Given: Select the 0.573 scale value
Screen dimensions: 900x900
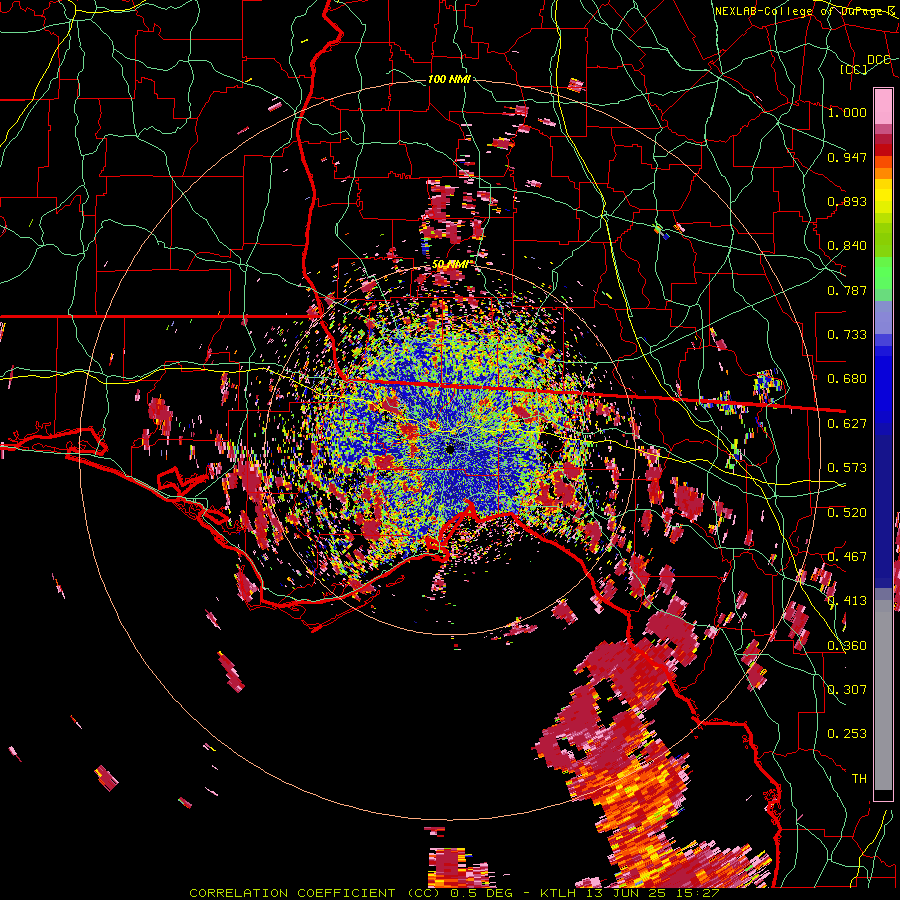Looking at the screenshot, I should click(847, 468).
